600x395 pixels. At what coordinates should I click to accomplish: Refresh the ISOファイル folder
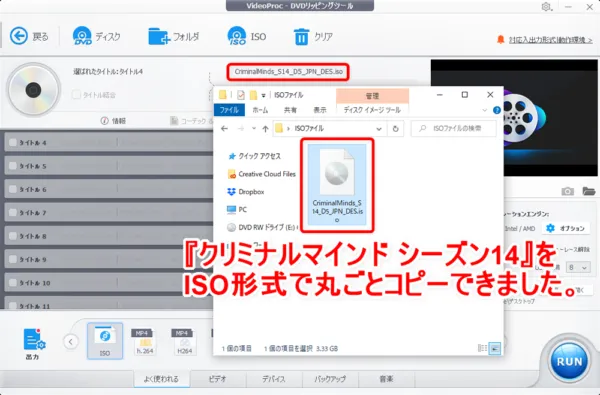(396, 129)
